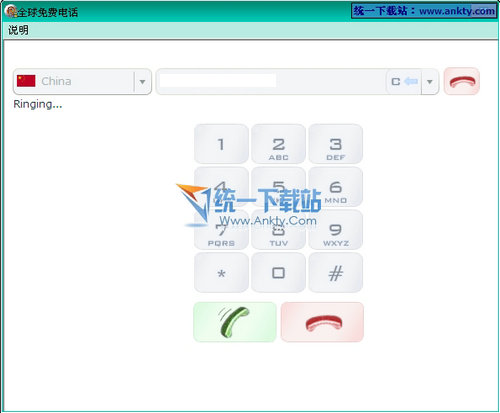Expand the recent numbers dropdown arrow

pyautogui.click(x=430, y=82)
